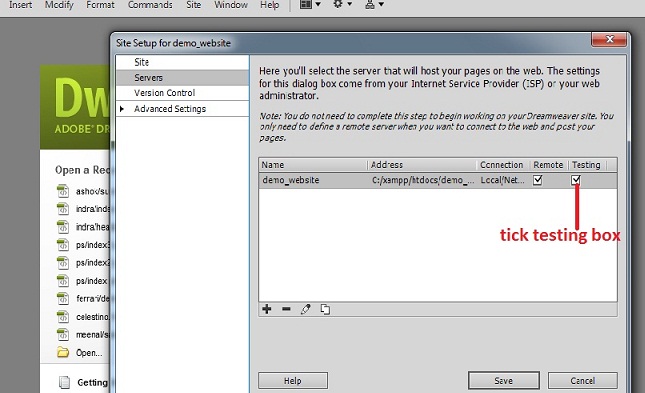Open recent file starting with ashok

pyautogui.click(x=93, y=191)
